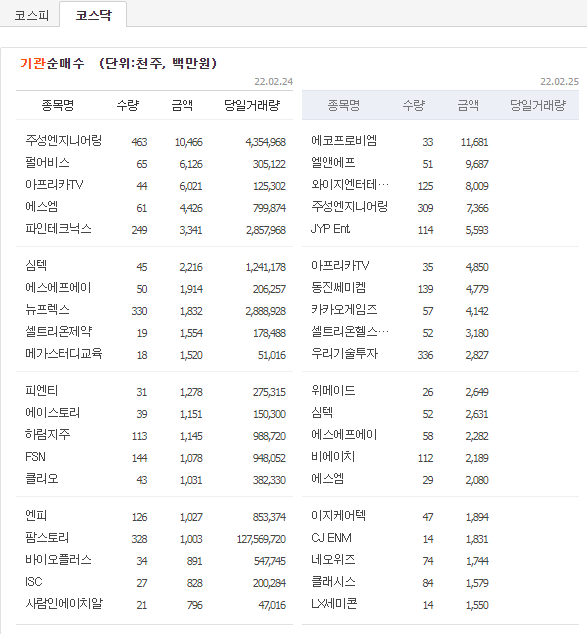Screen dimensions: 587x634
Task: Open 에스엠 in the 22.02.25 column
Action: (327, 478)
